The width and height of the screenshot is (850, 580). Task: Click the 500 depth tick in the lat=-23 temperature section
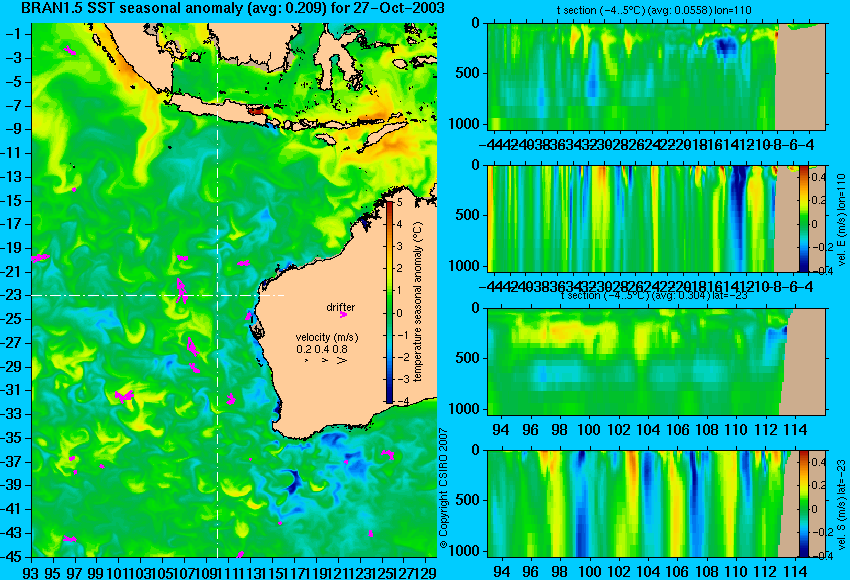pyautogui.click(x=468, y=358)
